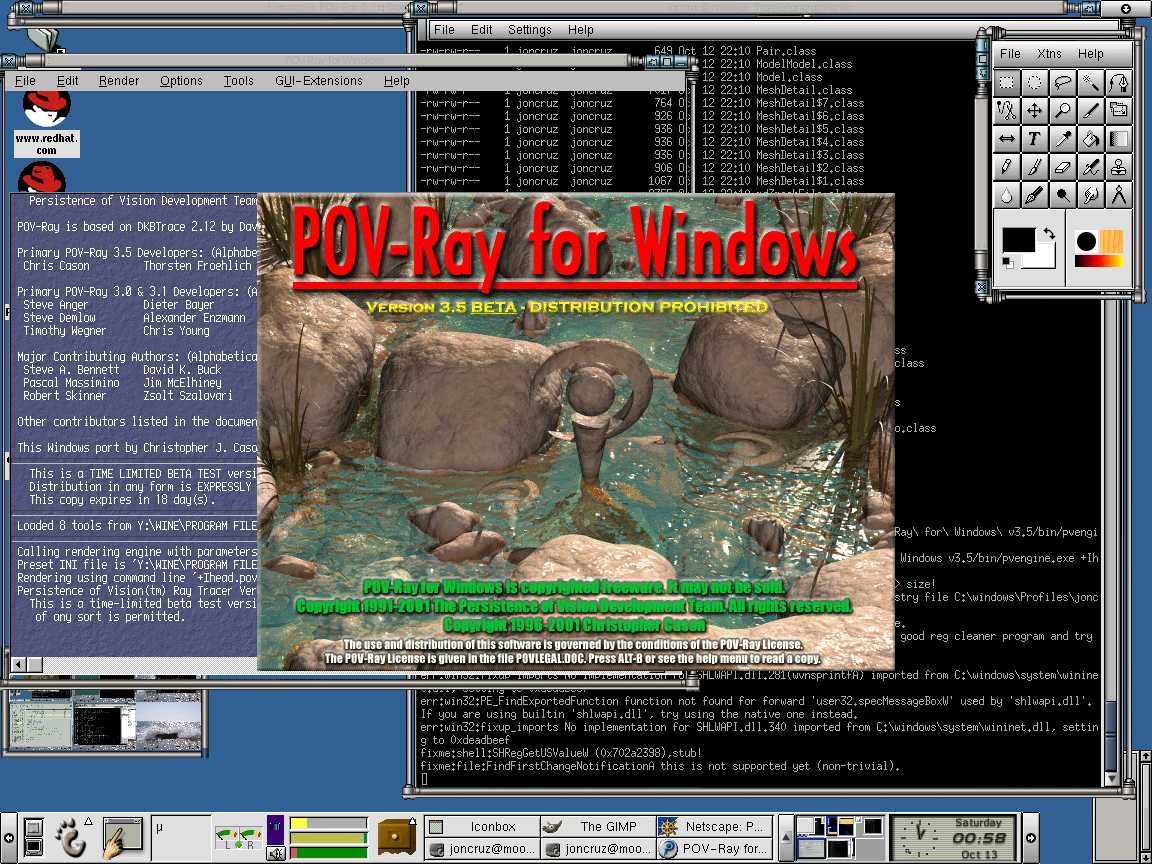Select the Move tool in toolbox
The height and width of the screenshot is (864, 1152).
pyautogui.click(x=1035, y=111)
